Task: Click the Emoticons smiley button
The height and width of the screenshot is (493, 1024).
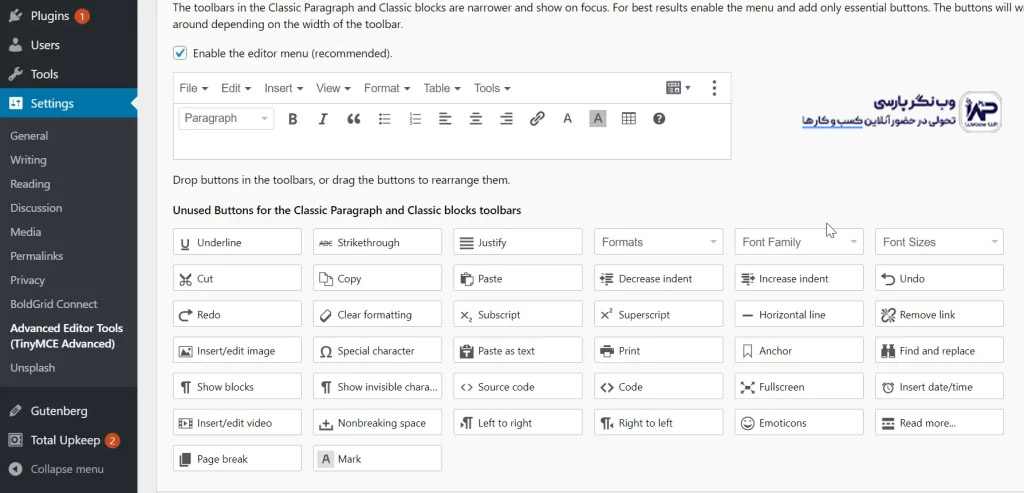Action: tap(799, 423)
